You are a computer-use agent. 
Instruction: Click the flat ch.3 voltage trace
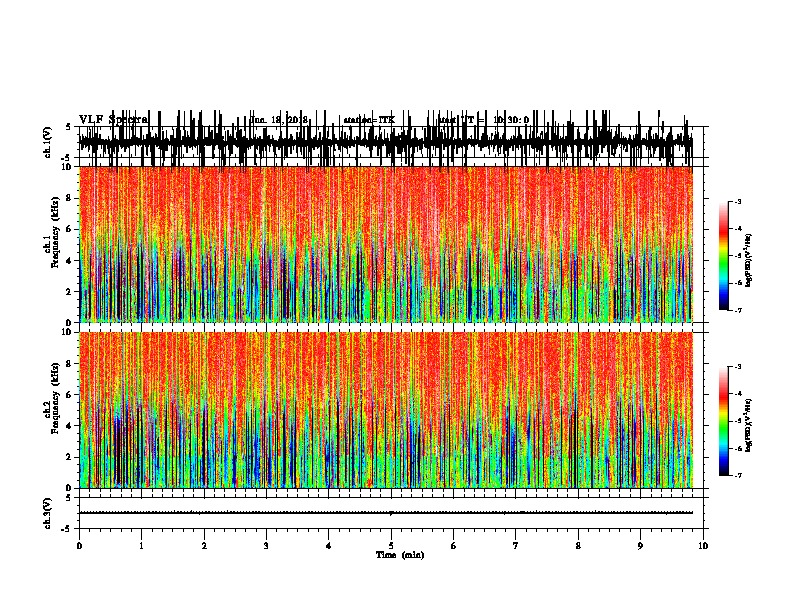pyautogui.click(x=386, y=513)
